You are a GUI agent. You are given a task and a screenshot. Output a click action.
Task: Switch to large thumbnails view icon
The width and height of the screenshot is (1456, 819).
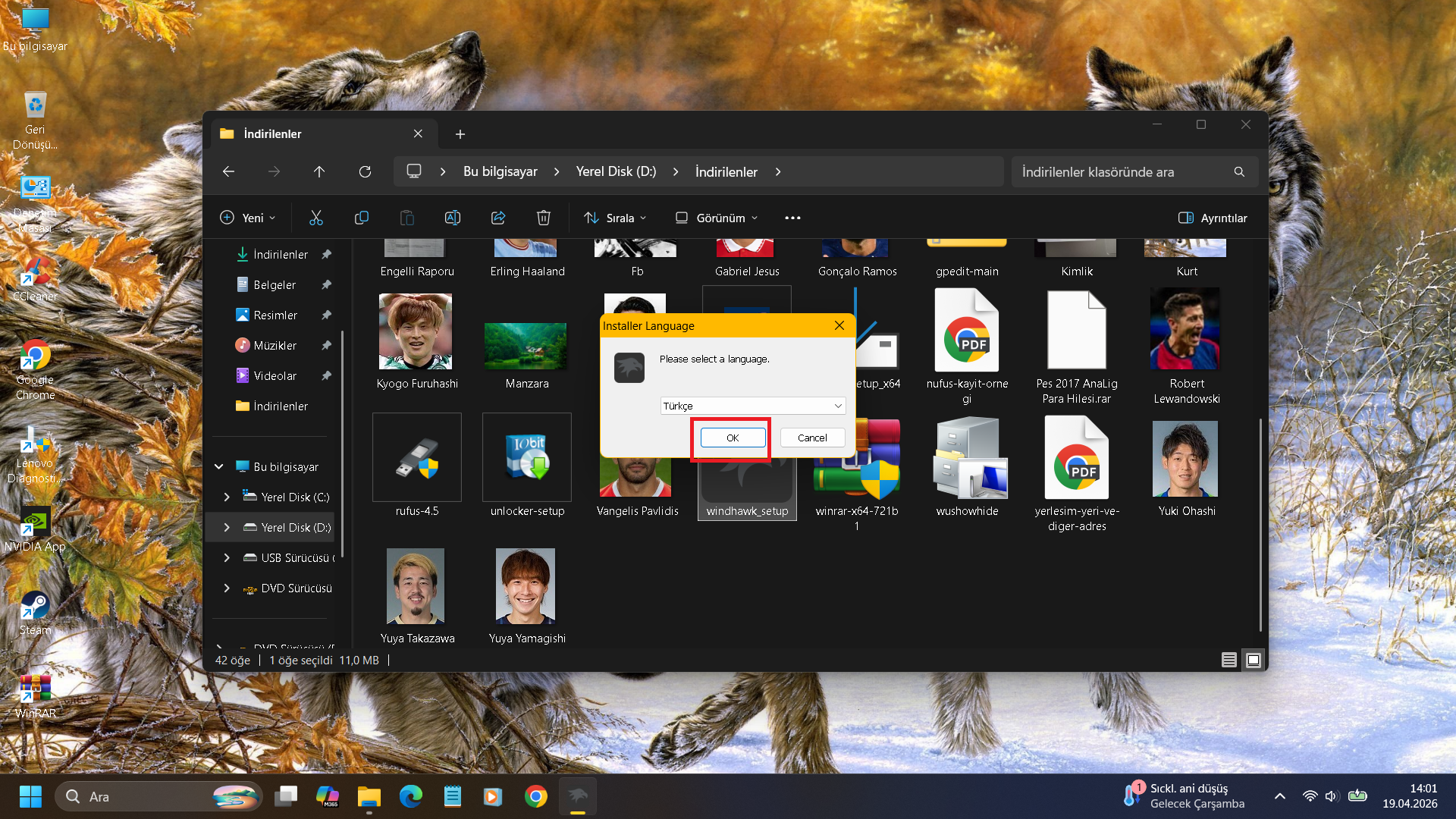pos(1254,661)
